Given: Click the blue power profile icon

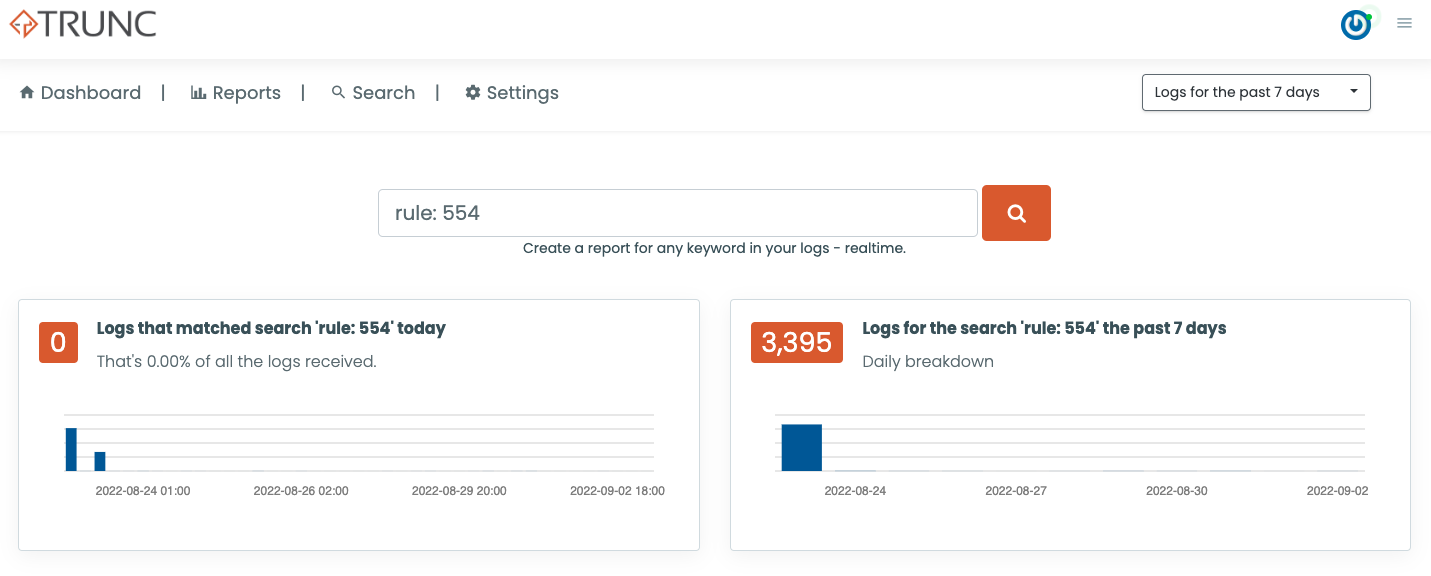Looking at the screenshot, I should coord(1356,25).
